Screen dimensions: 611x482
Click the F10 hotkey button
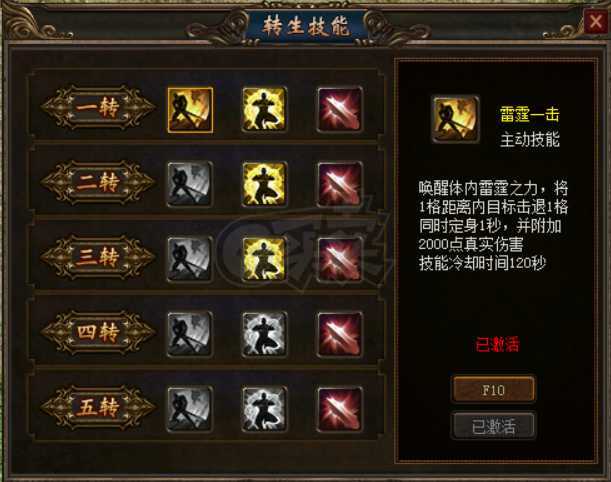[x=493, y=389]
